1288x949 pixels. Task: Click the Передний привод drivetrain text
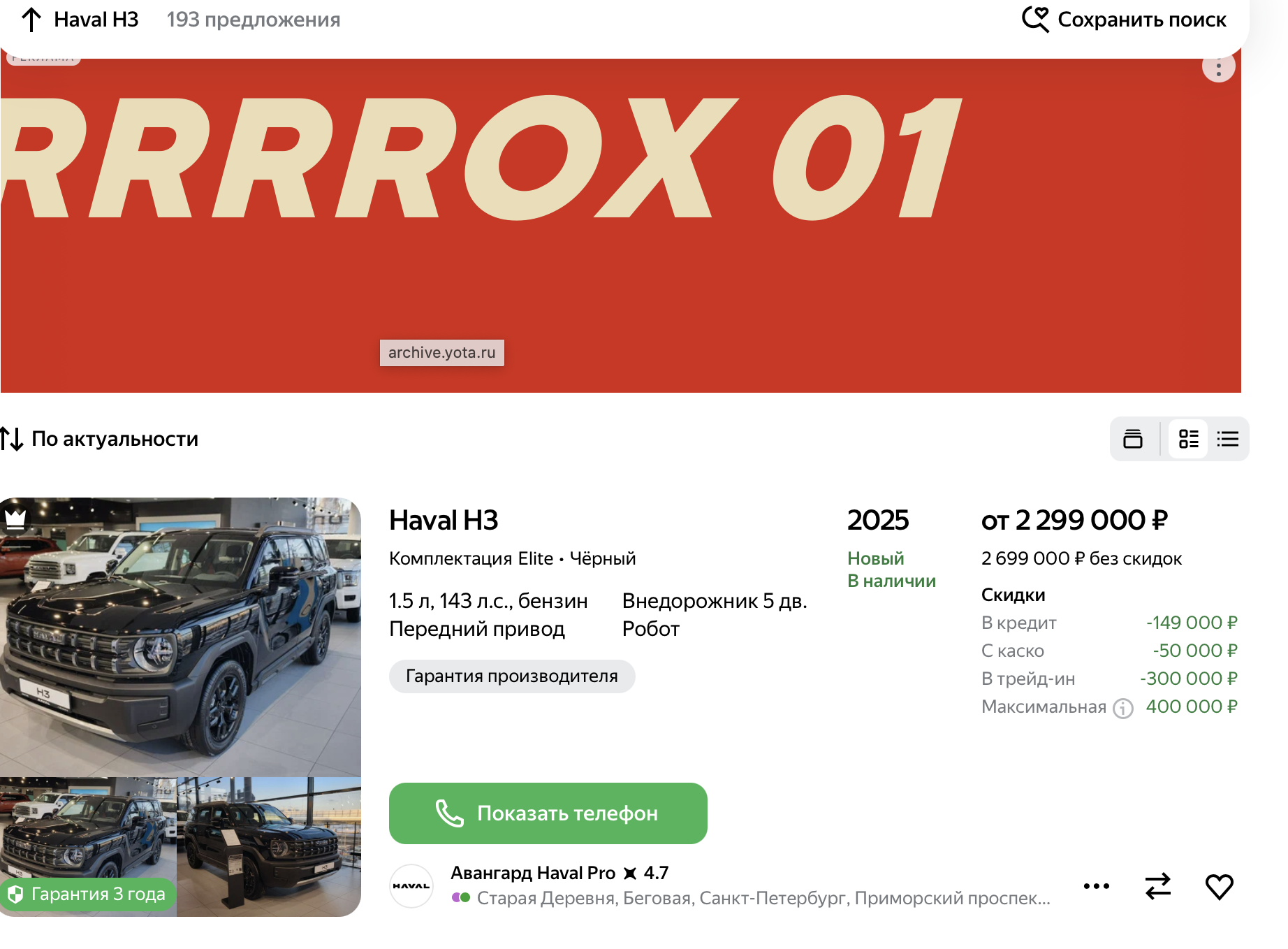pos(477,629)
